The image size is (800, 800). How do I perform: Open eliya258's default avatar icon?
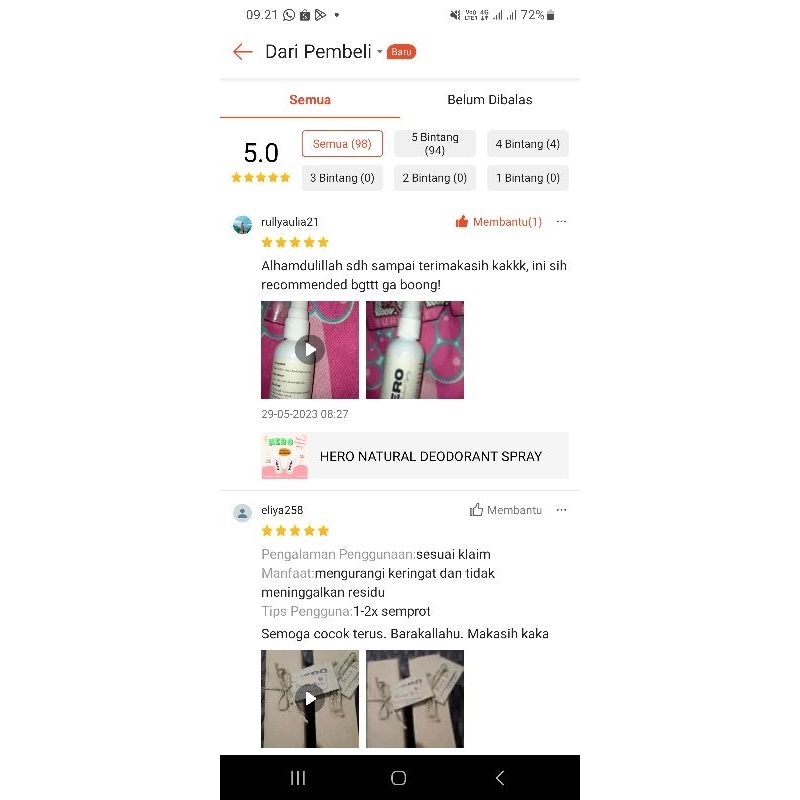pyautogui.click(x=242, y=513)
